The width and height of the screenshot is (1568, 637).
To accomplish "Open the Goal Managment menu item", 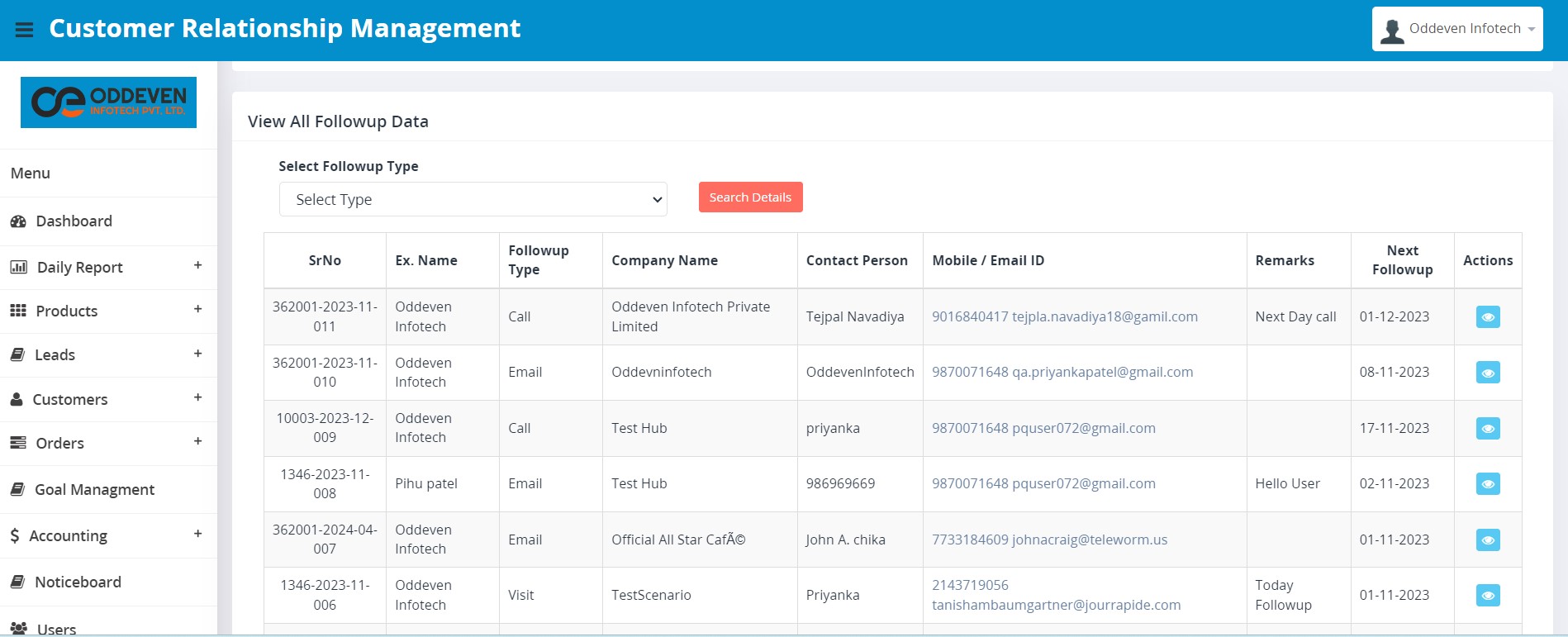I will click(x=94, y=490).
